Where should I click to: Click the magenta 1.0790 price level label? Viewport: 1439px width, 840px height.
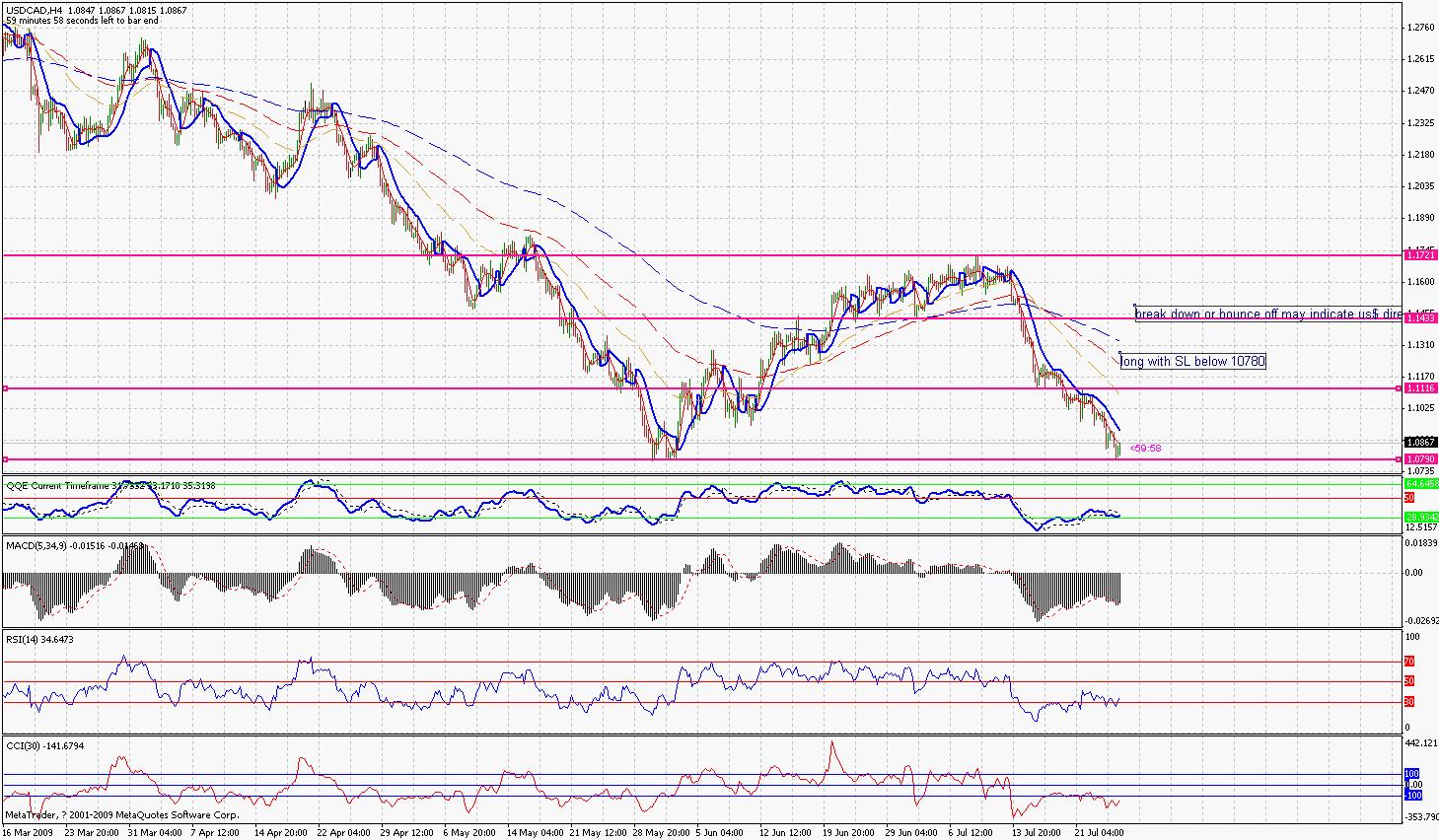pyautogui.click(x=1421, y=459)
